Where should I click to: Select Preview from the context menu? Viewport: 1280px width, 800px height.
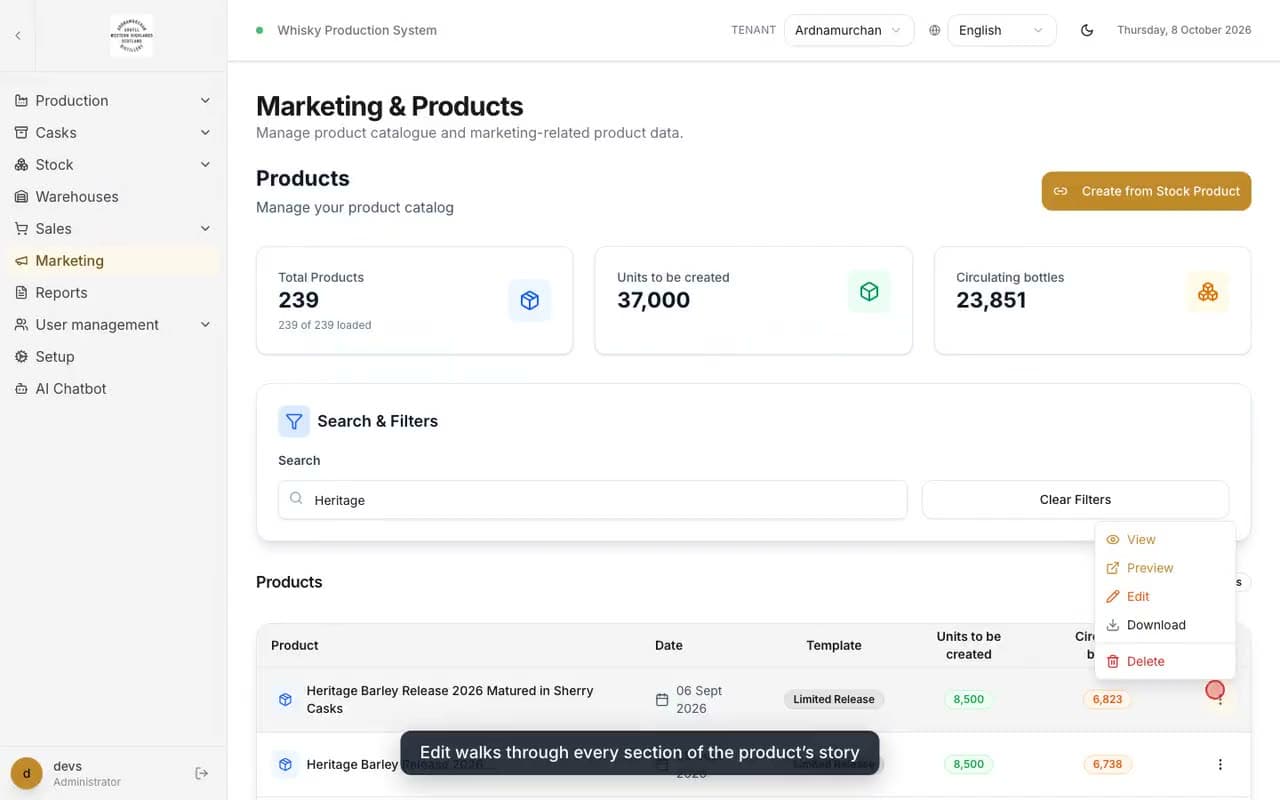[1165, 568]
